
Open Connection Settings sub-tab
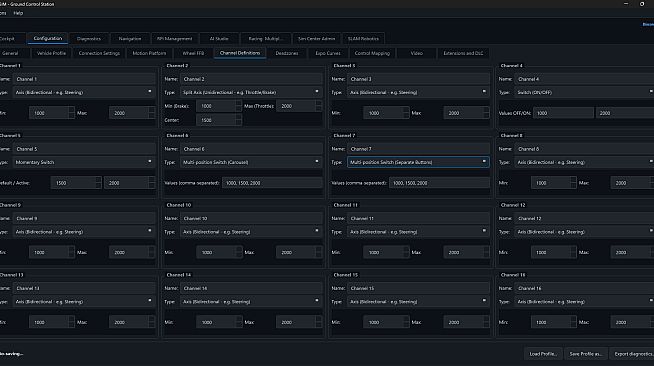tap(99, 53)
